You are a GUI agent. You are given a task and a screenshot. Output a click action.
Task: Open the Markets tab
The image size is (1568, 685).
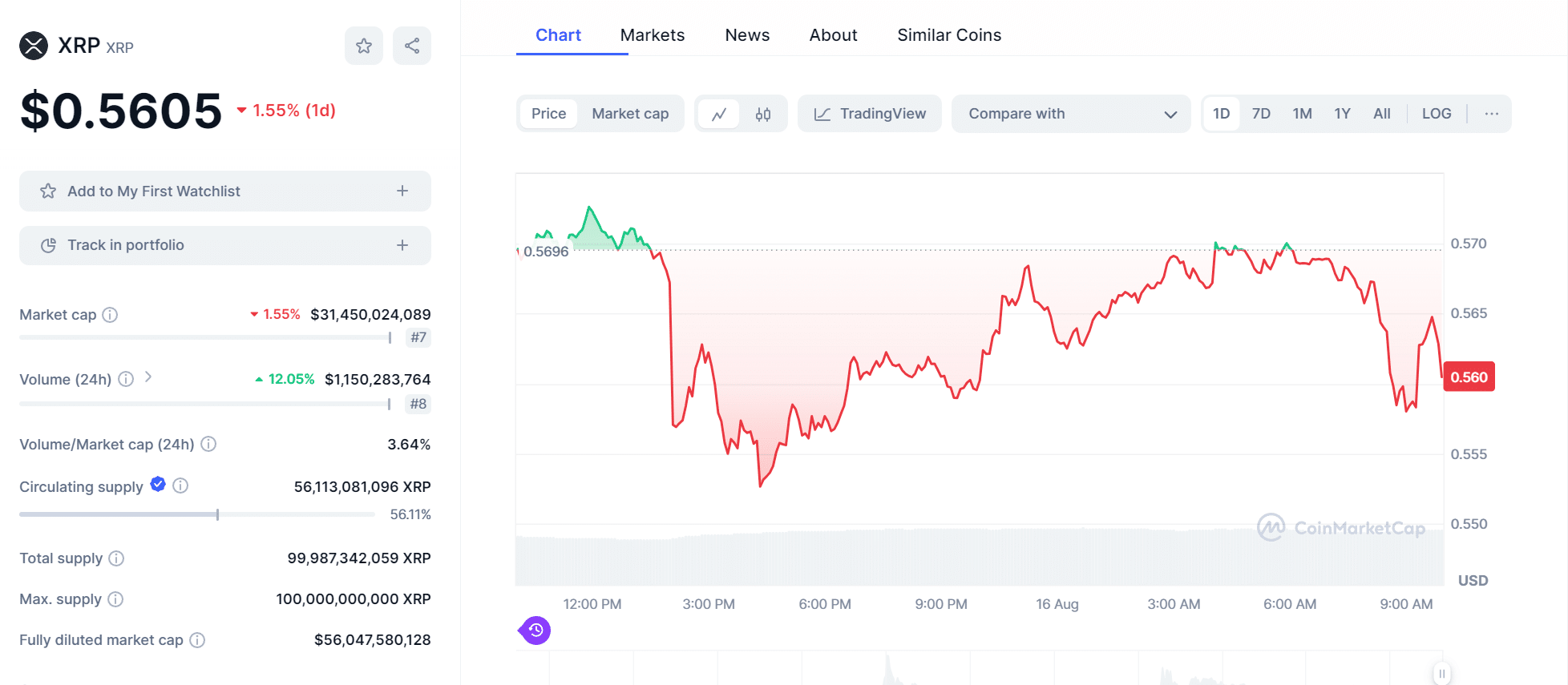tap(653, 35)
